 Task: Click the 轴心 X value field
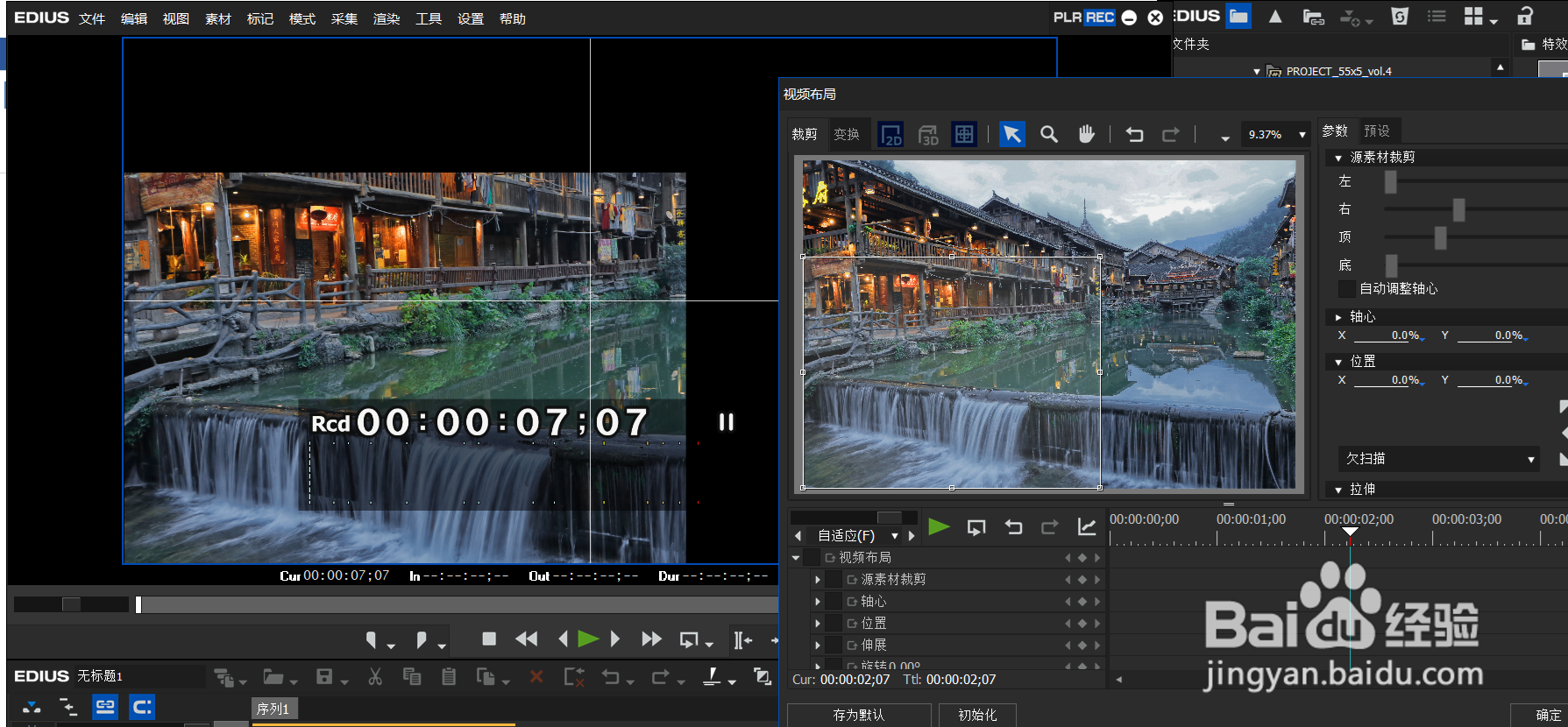coord(1389,335)
